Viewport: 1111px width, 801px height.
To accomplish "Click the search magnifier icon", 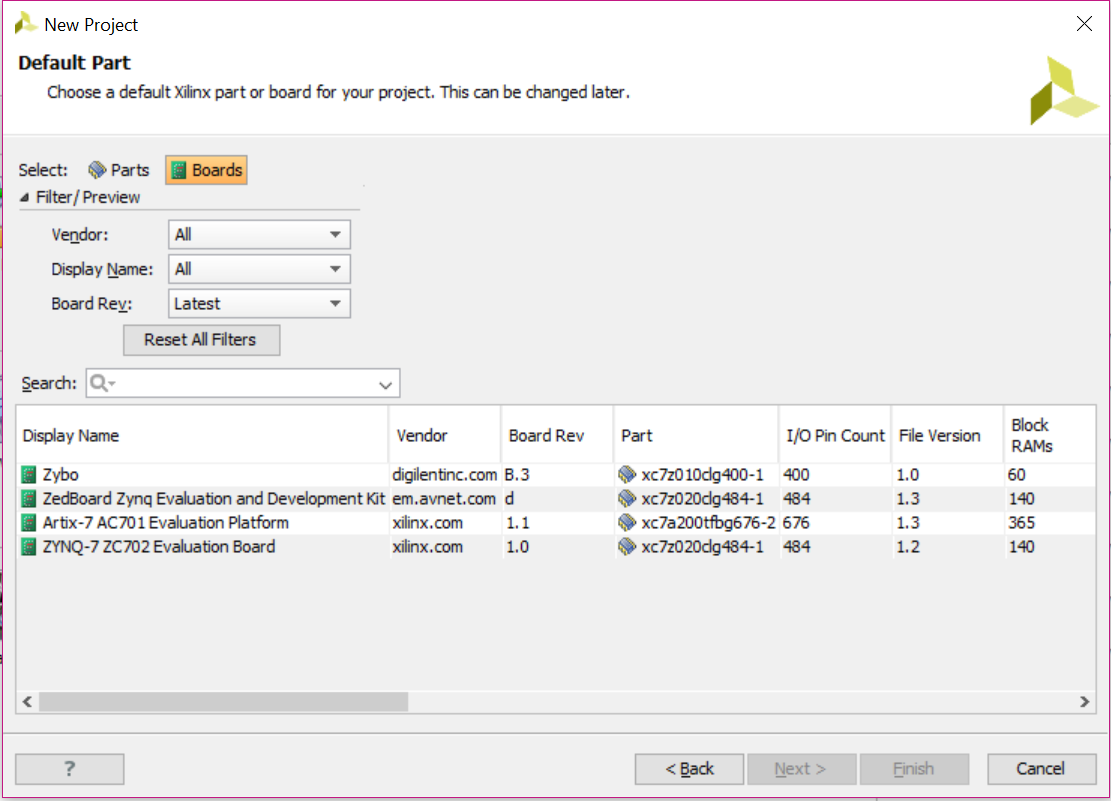I will [x=100, y=383].
